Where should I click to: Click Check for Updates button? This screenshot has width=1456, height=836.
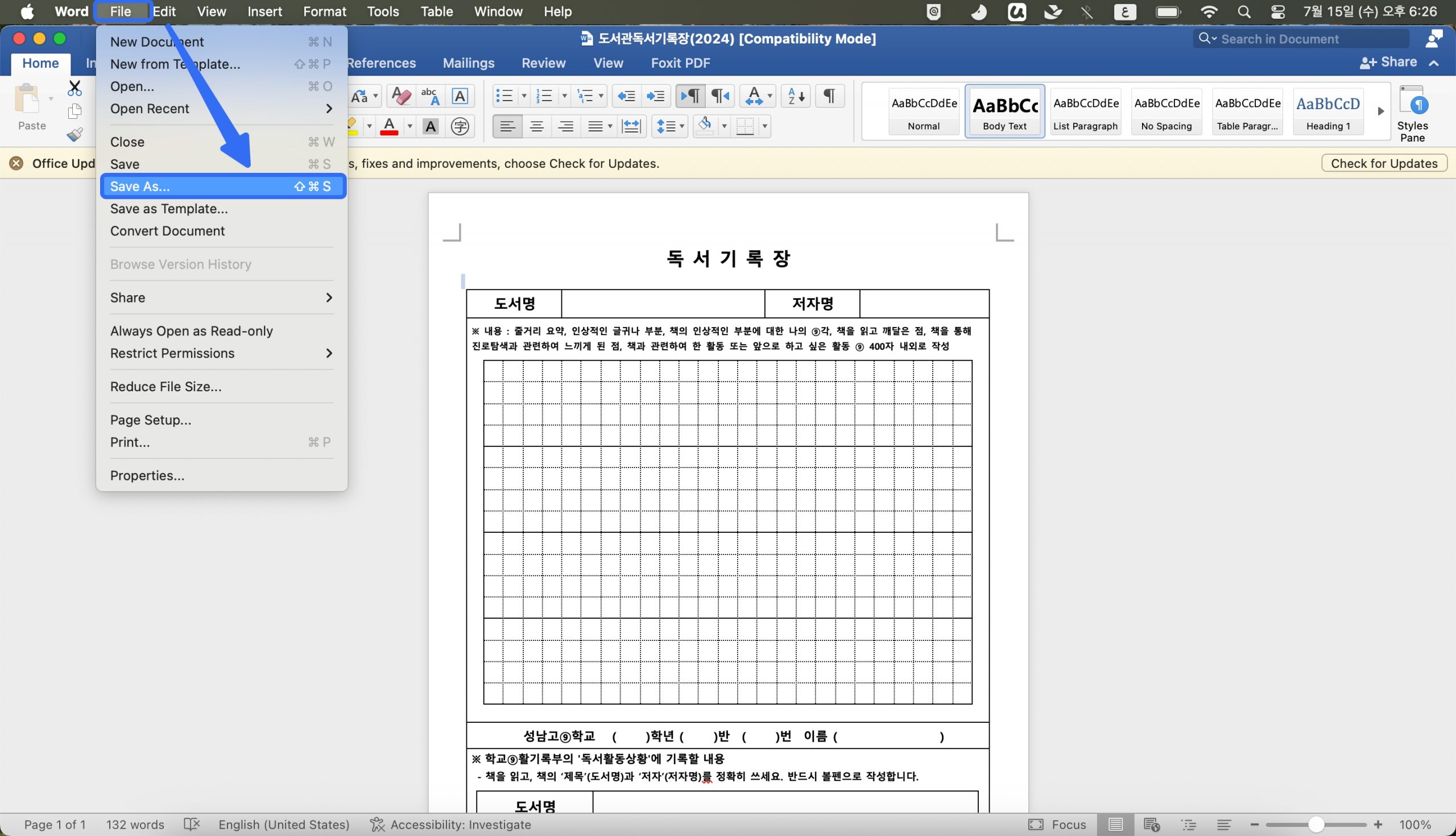coord(1384,164)
